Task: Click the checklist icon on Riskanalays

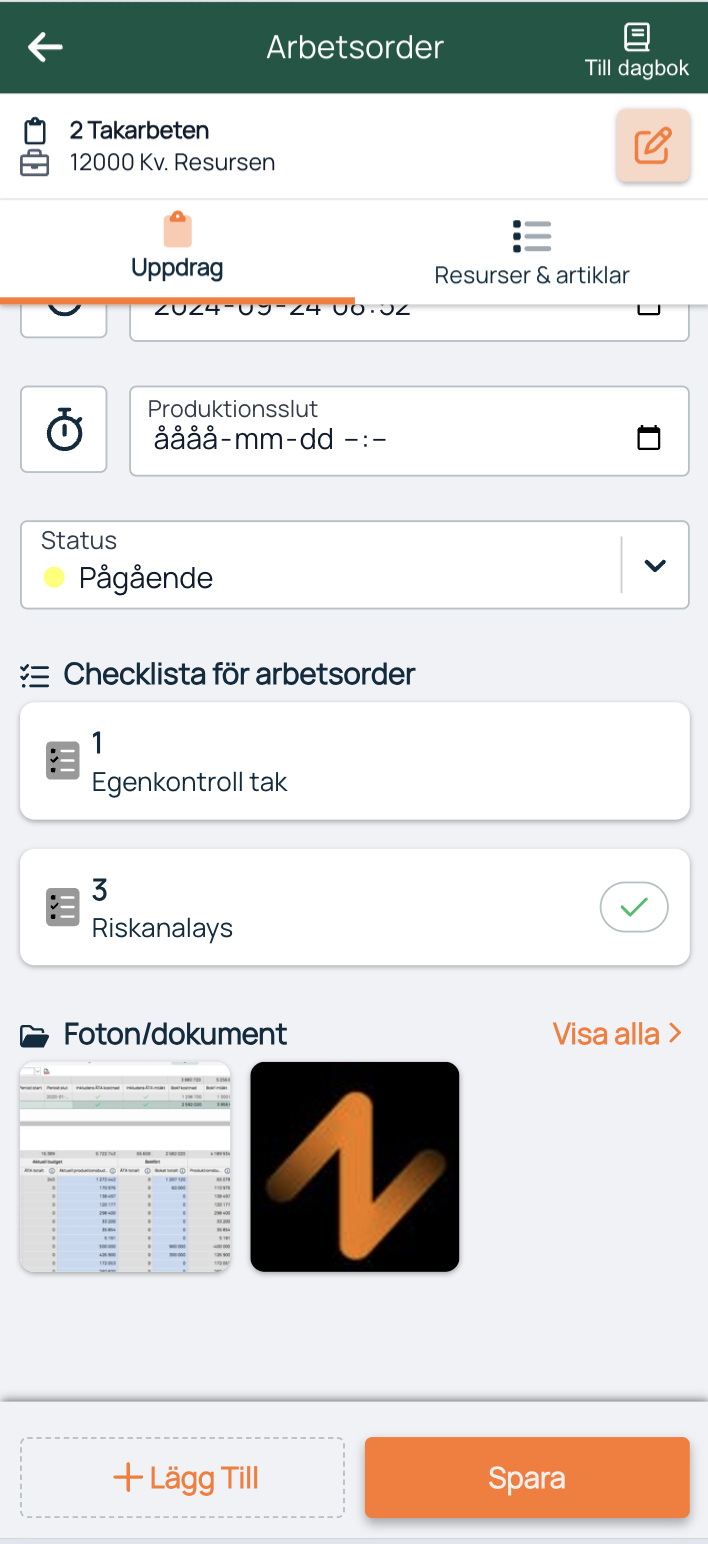Action: point(63,907)
